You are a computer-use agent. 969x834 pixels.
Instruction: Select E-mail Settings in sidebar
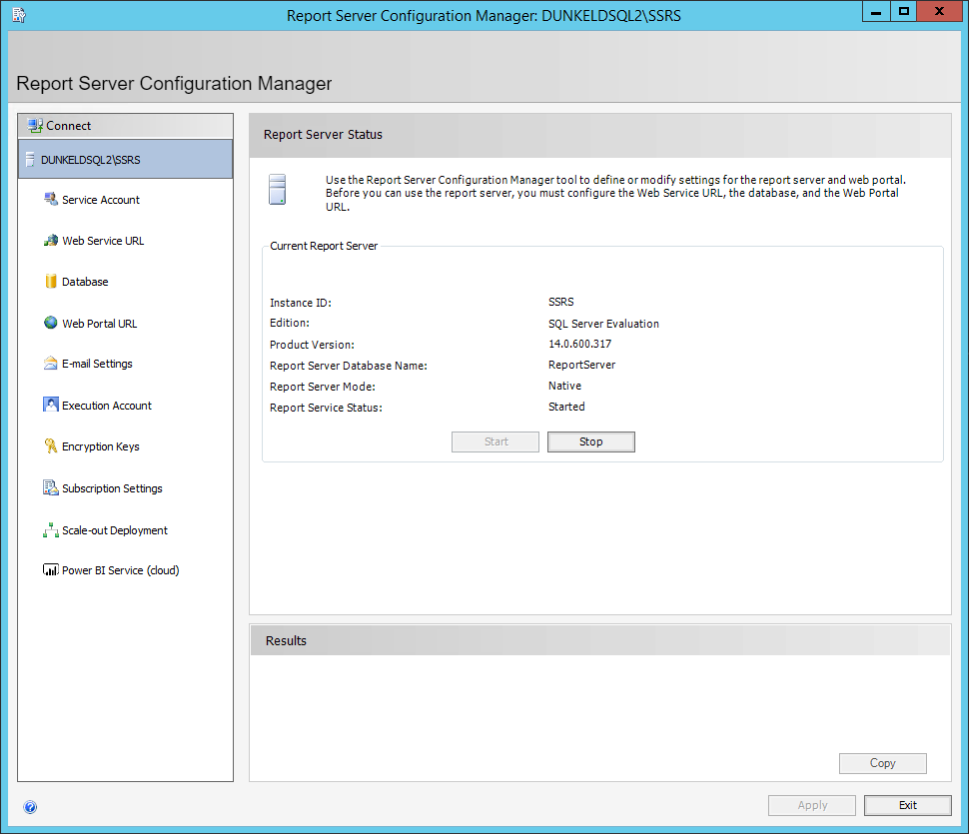97,364
